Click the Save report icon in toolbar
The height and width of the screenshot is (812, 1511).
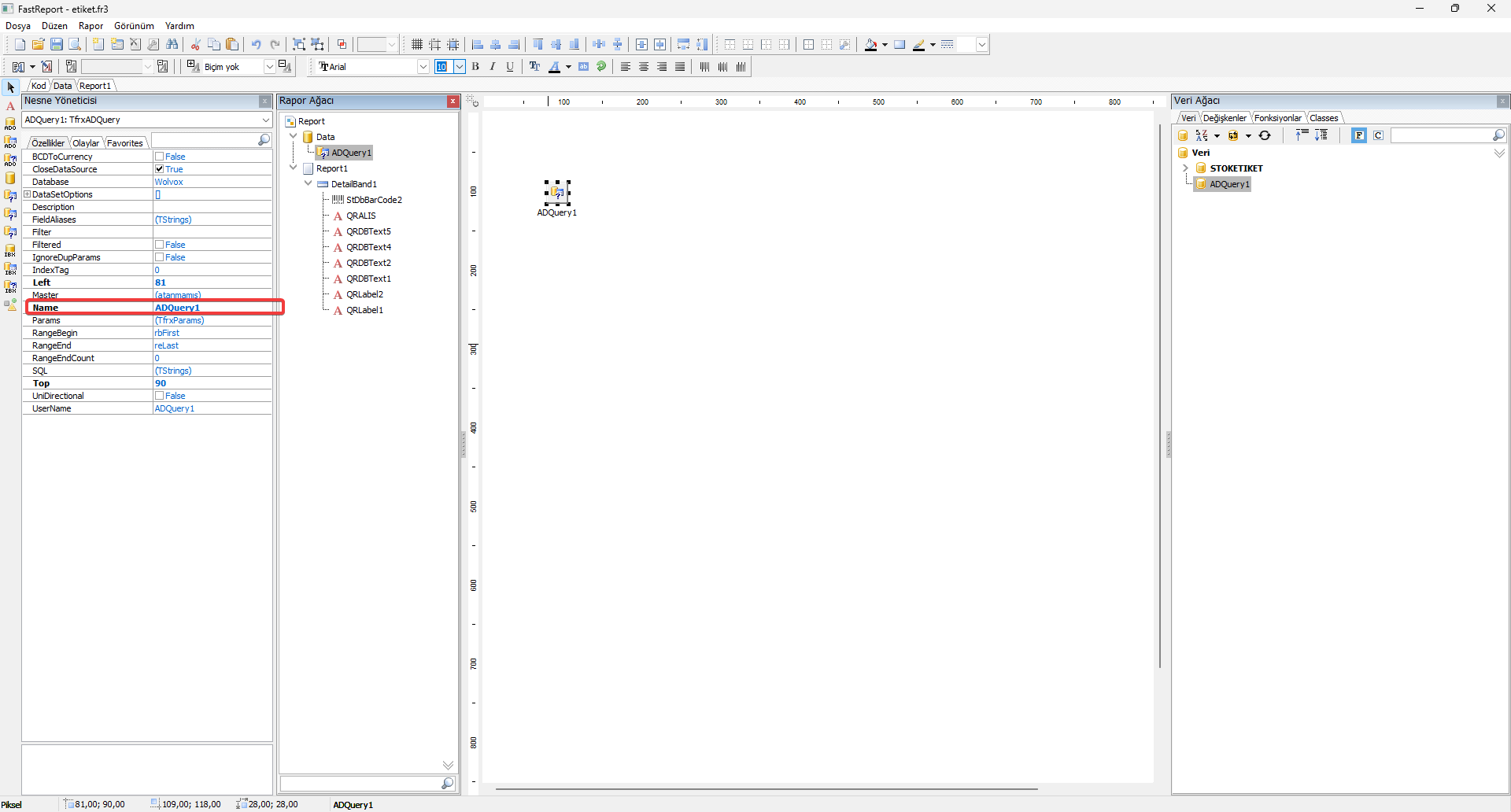pos(57,45)
